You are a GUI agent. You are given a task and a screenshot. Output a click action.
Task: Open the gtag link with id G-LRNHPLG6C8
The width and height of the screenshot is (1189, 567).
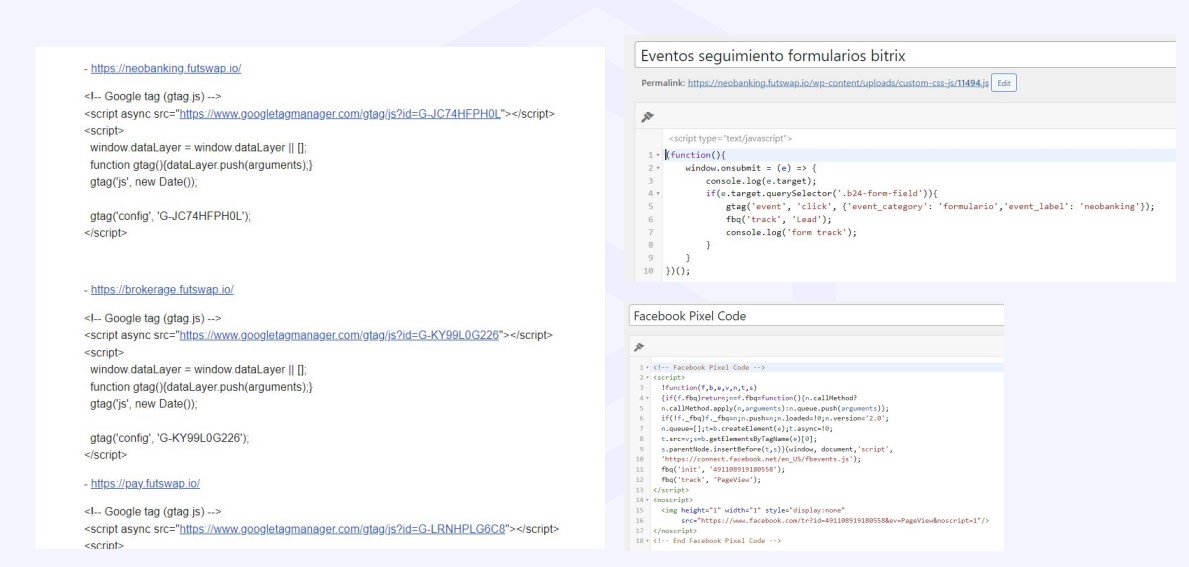(343, 528)
